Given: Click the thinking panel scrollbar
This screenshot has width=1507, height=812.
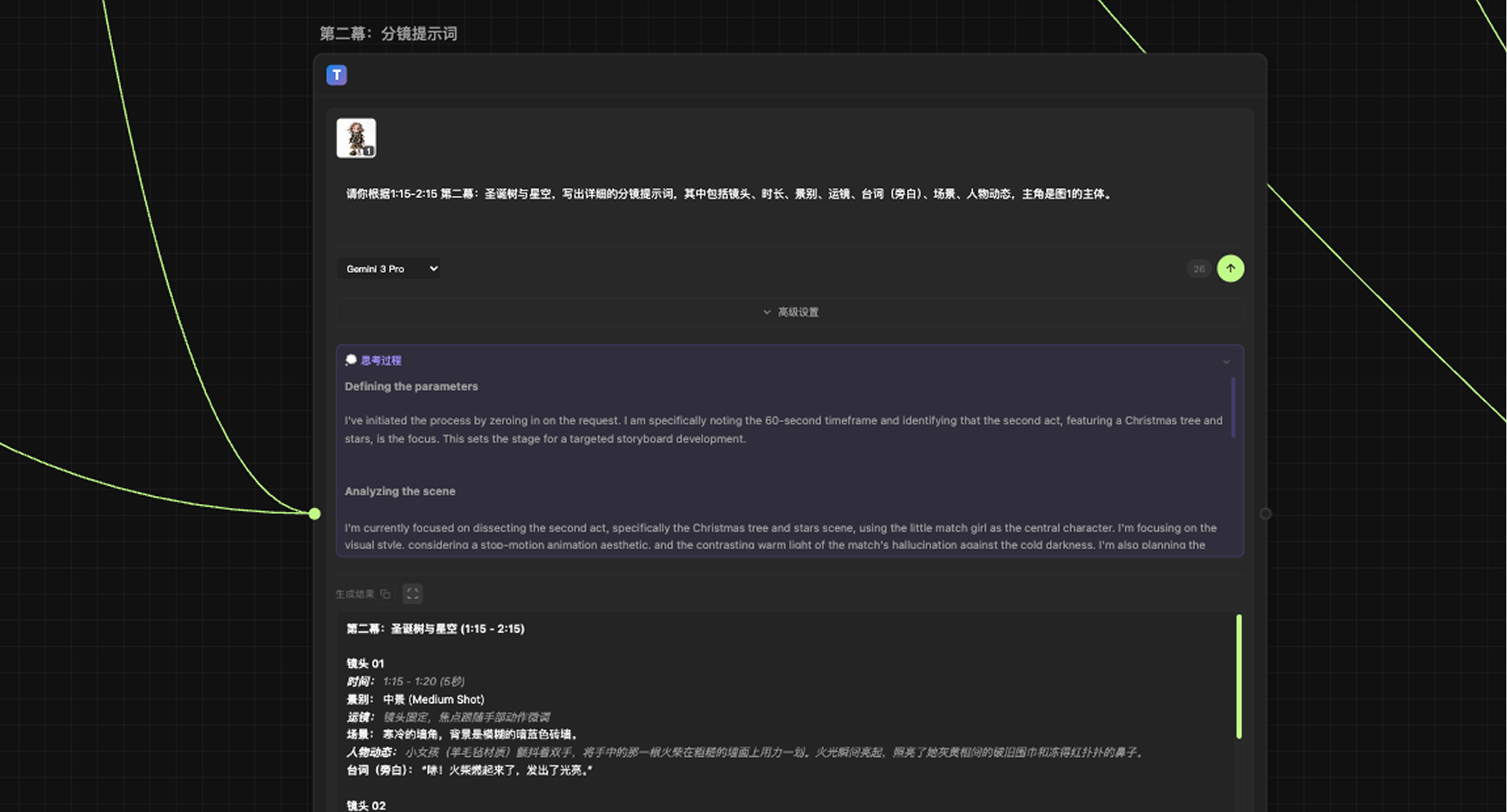Looking at the screenshot, I should point(1233,408).
